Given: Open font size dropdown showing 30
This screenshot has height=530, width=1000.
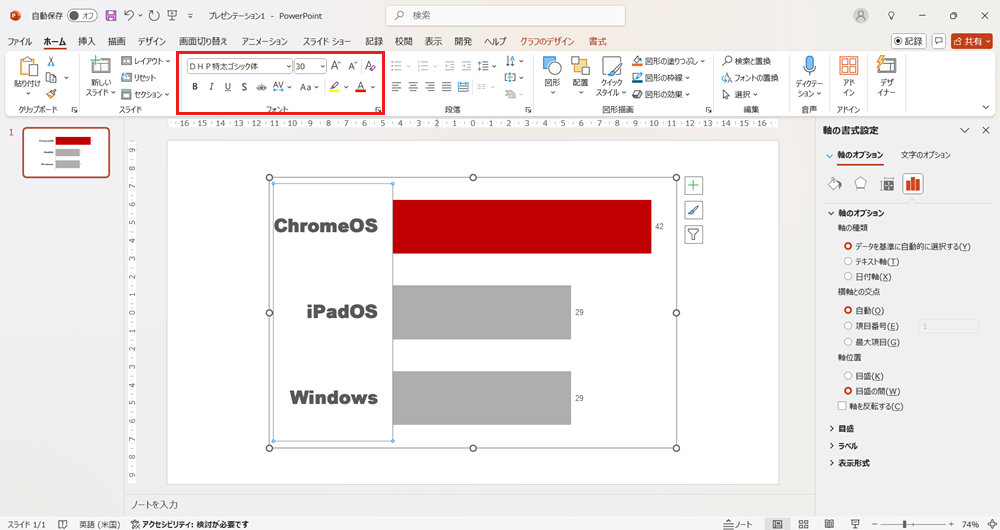Looking at the screenshot, I should (322, 66).
